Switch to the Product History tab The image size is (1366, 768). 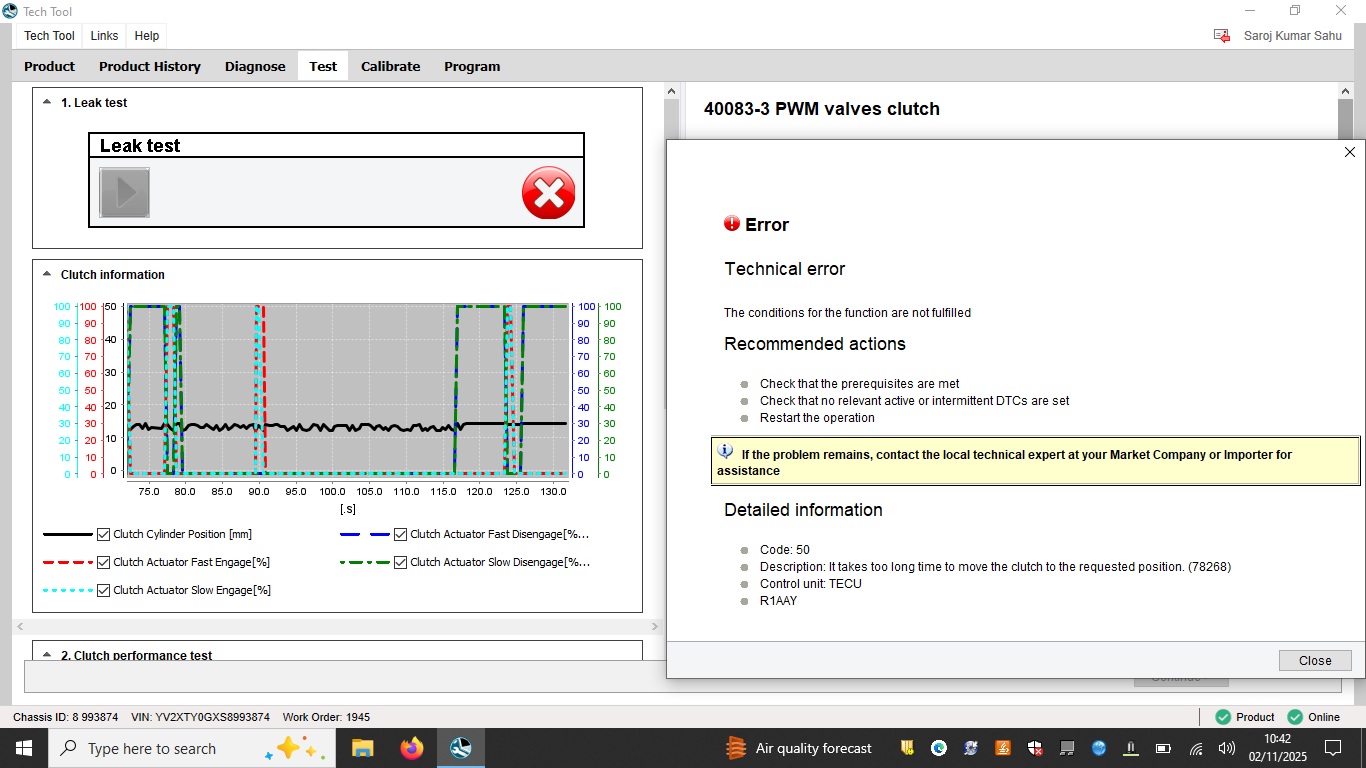click(150, 66)
